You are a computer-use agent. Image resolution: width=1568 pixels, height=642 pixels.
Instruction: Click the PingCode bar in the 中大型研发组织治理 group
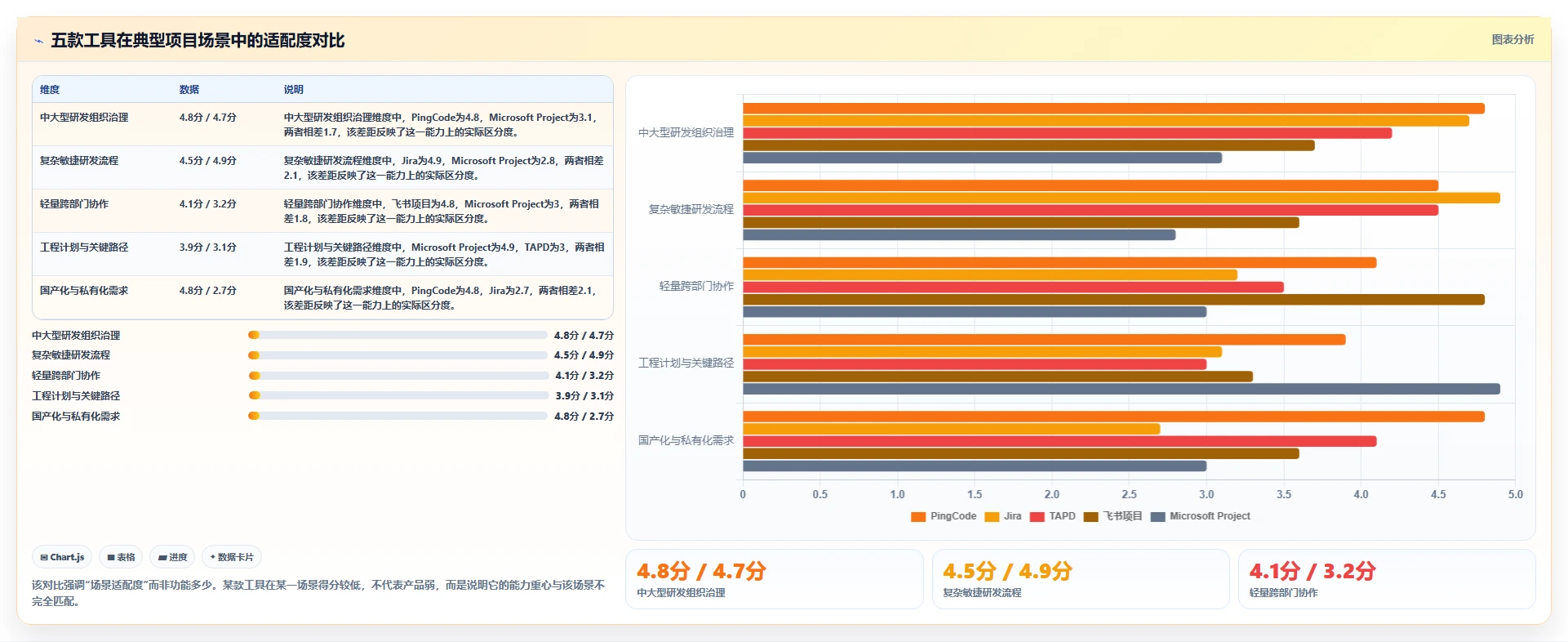click(x=1113, y=109)
